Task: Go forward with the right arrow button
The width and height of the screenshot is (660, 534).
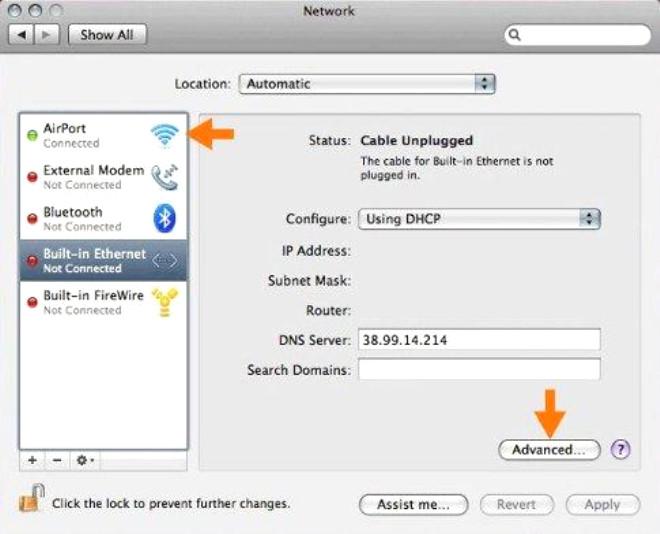Action: tap(47, 35)
